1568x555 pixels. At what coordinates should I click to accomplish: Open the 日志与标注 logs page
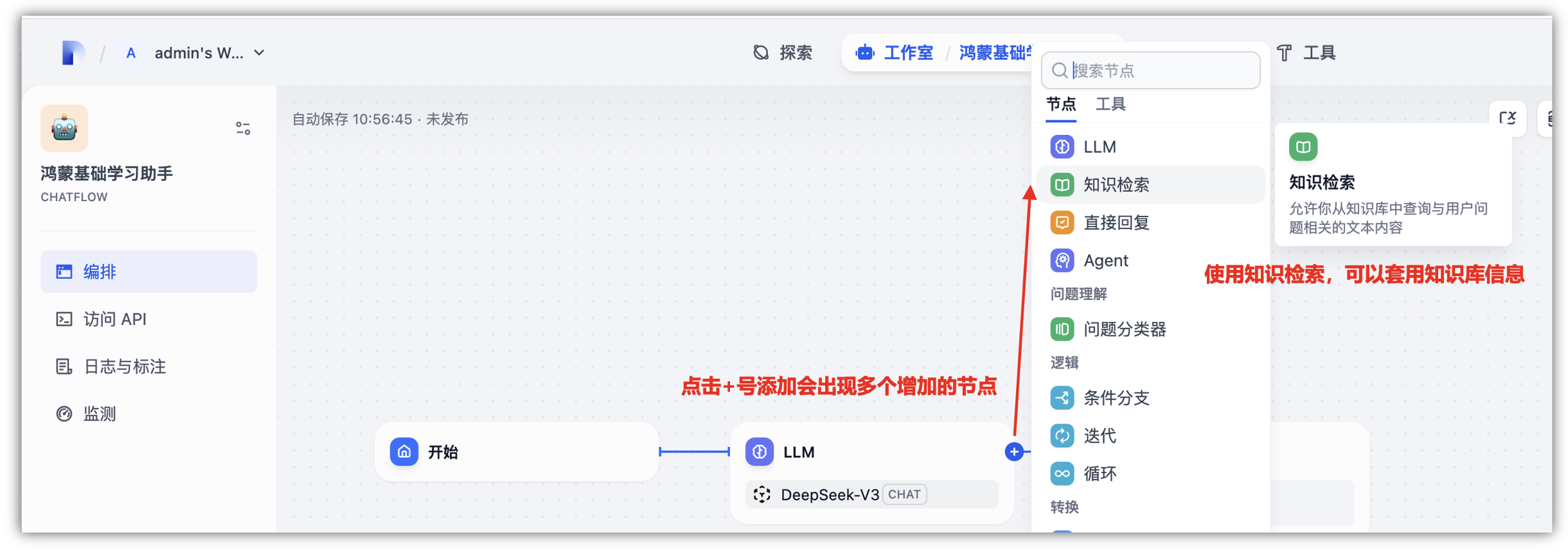point(149,367)
